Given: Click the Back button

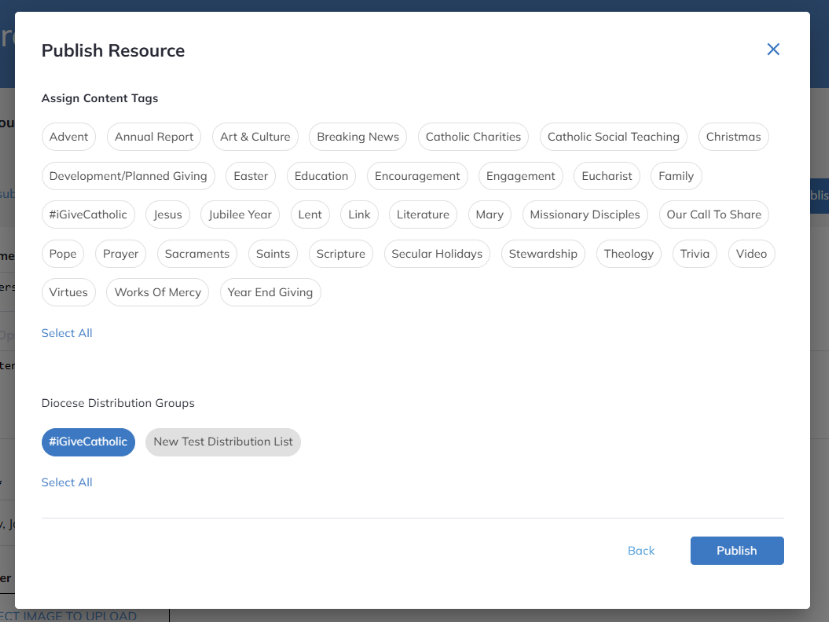Looking at the screenshot, I should pyautogui.click(x=640, y=550).
